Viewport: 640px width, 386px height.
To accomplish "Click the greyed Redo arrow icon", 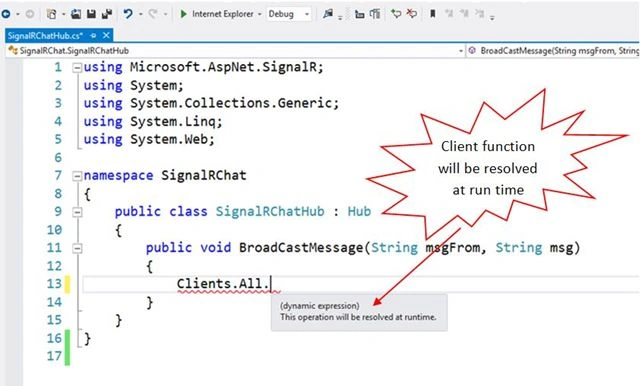I will [x=153, y=14].
